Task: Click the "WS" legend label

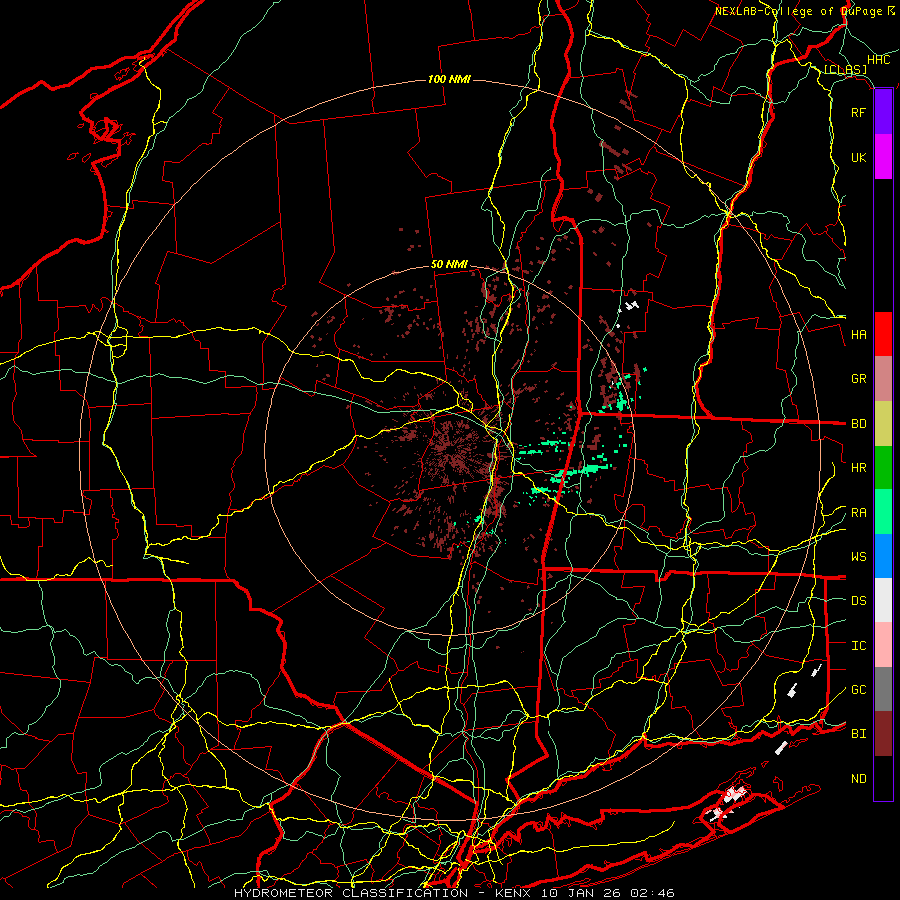Action: point(859,557)
